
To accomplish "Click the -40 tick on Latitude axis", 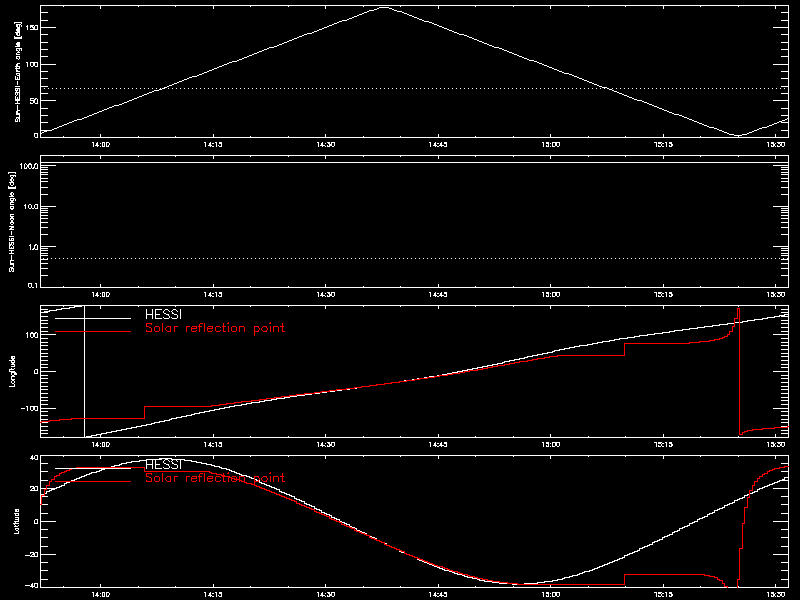I will [31, 585].
